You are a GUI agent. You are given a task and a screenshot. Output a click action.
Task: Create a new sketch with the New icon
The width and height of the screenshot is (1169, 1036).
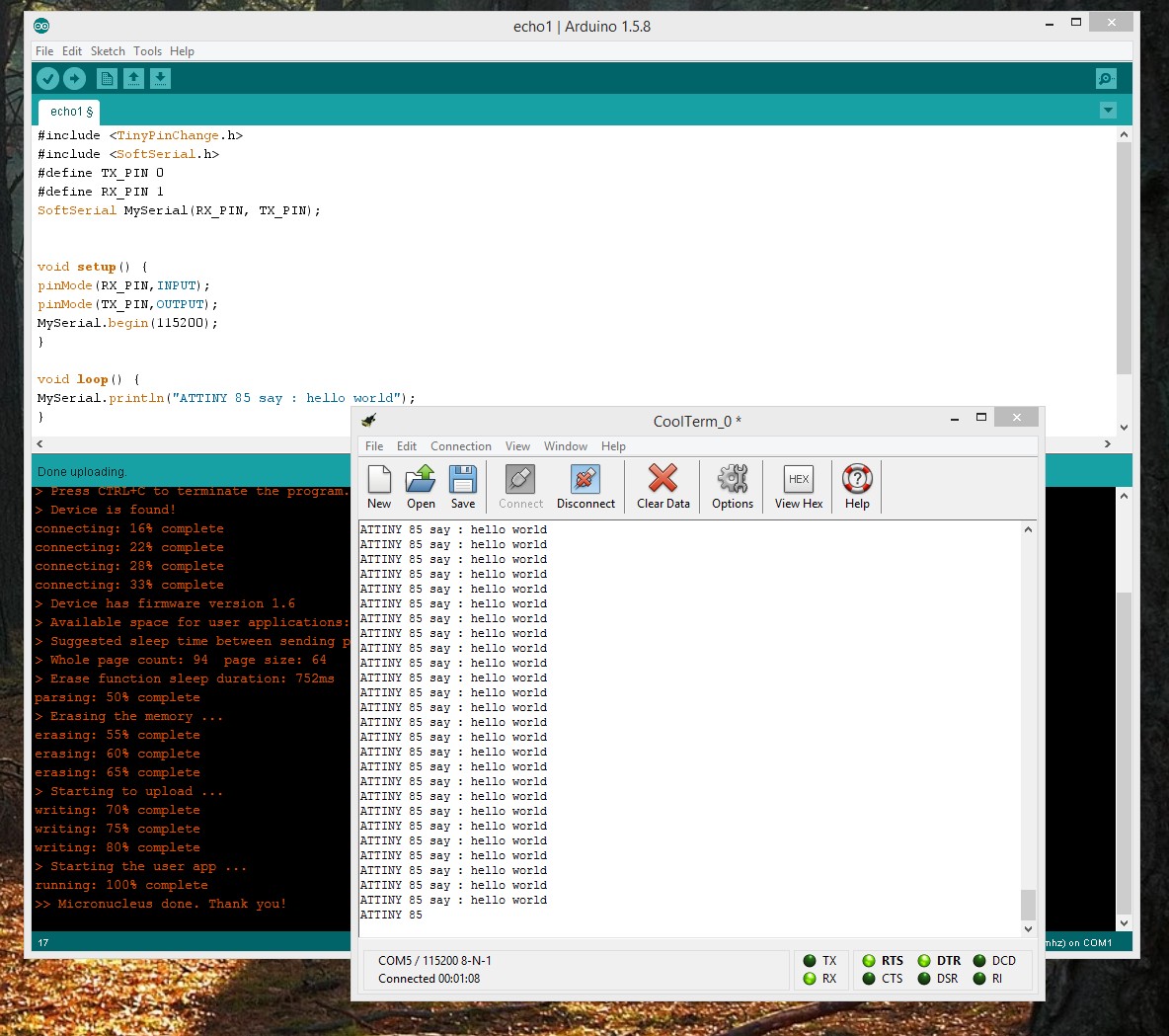click(107, 78)
